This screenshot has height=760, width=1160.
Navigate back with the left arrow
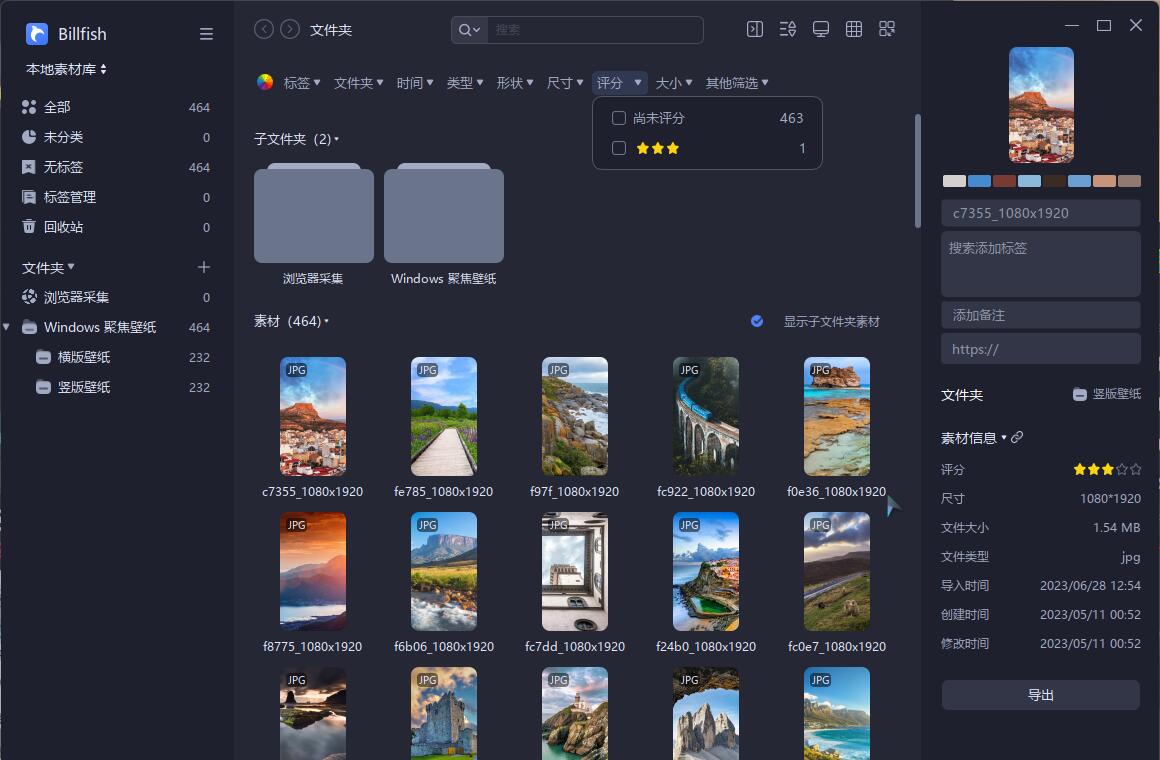pos(264,30)
